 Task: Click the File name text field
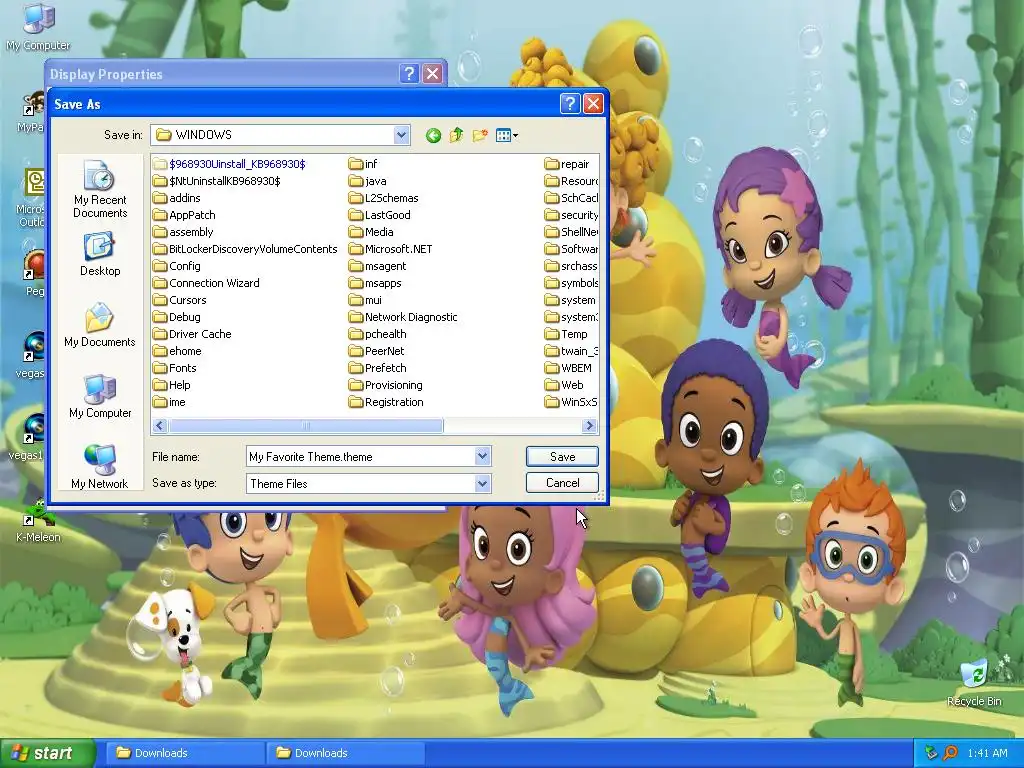[360, 456]
